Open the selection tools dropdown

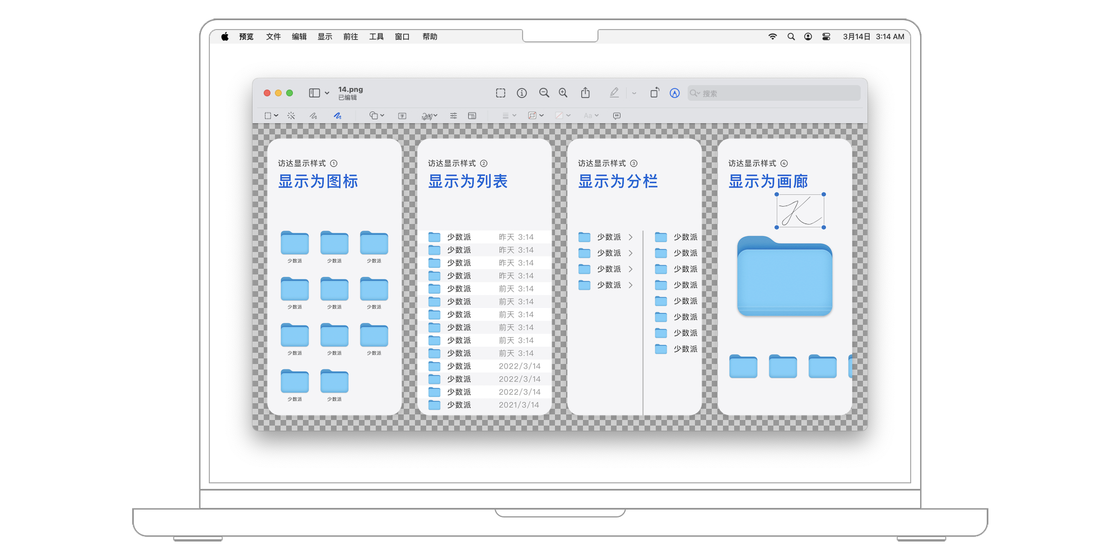point(271,115)
